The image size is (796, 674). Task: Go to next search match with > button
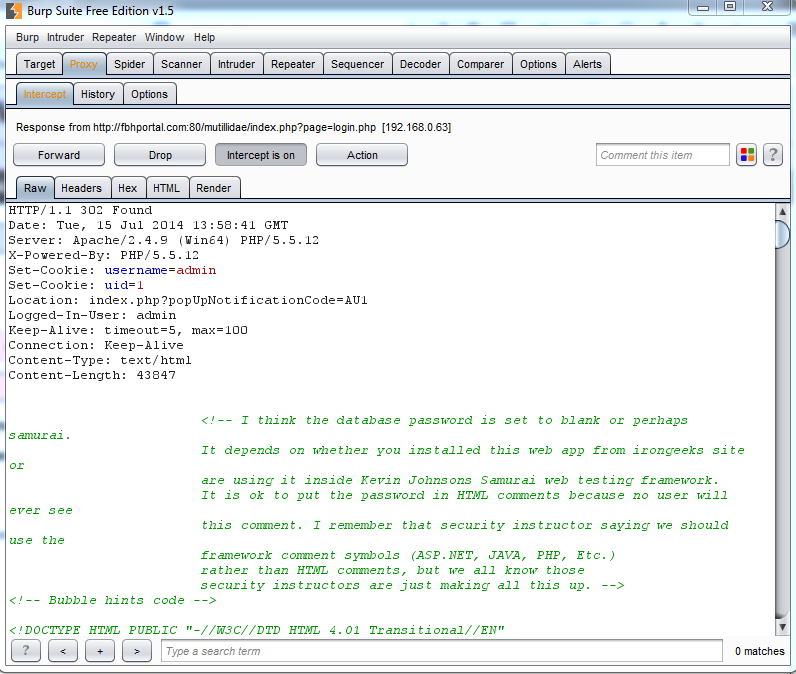click(x=137, y=651)
